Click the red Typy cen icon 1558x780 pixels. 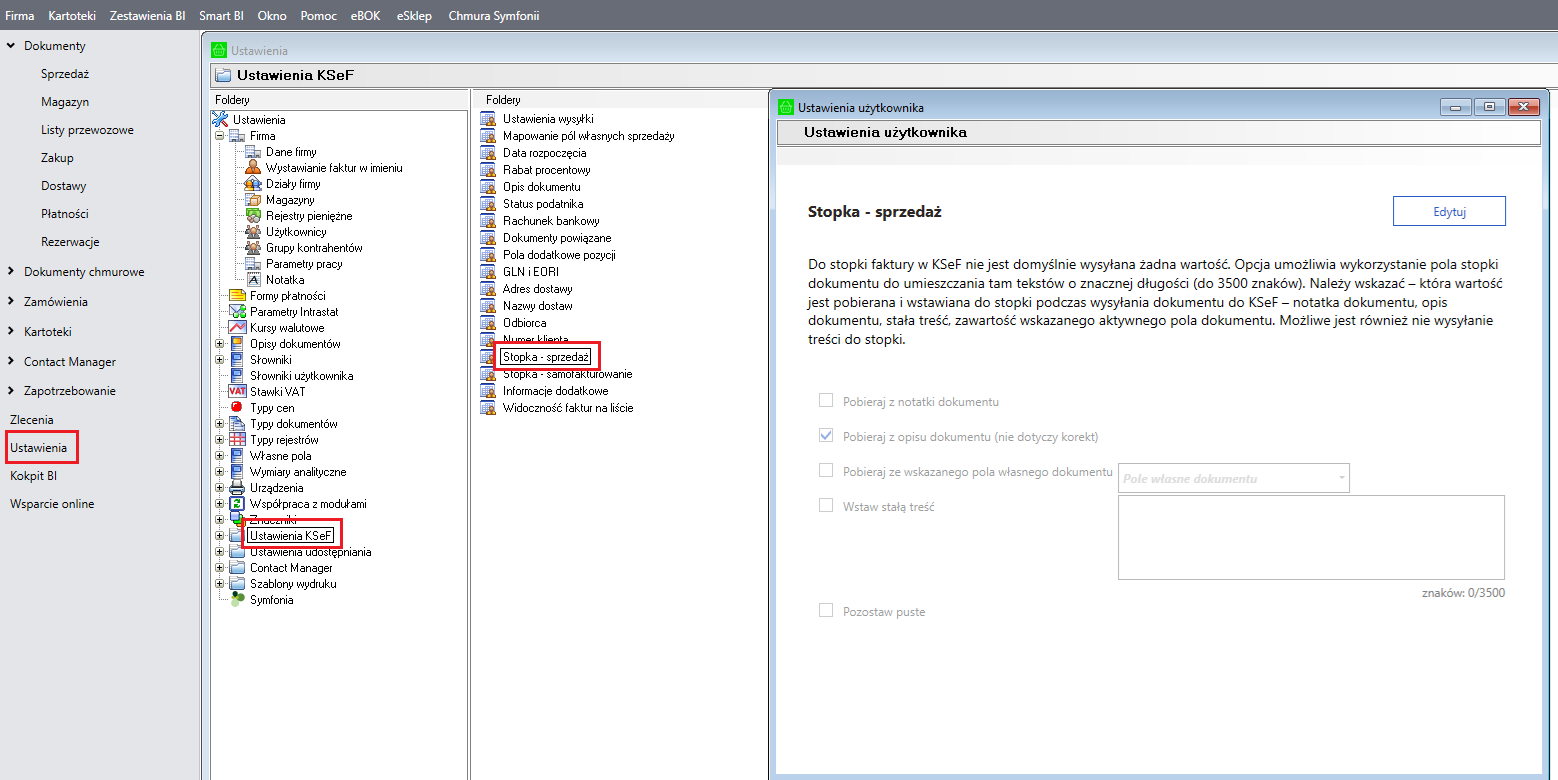237,408
